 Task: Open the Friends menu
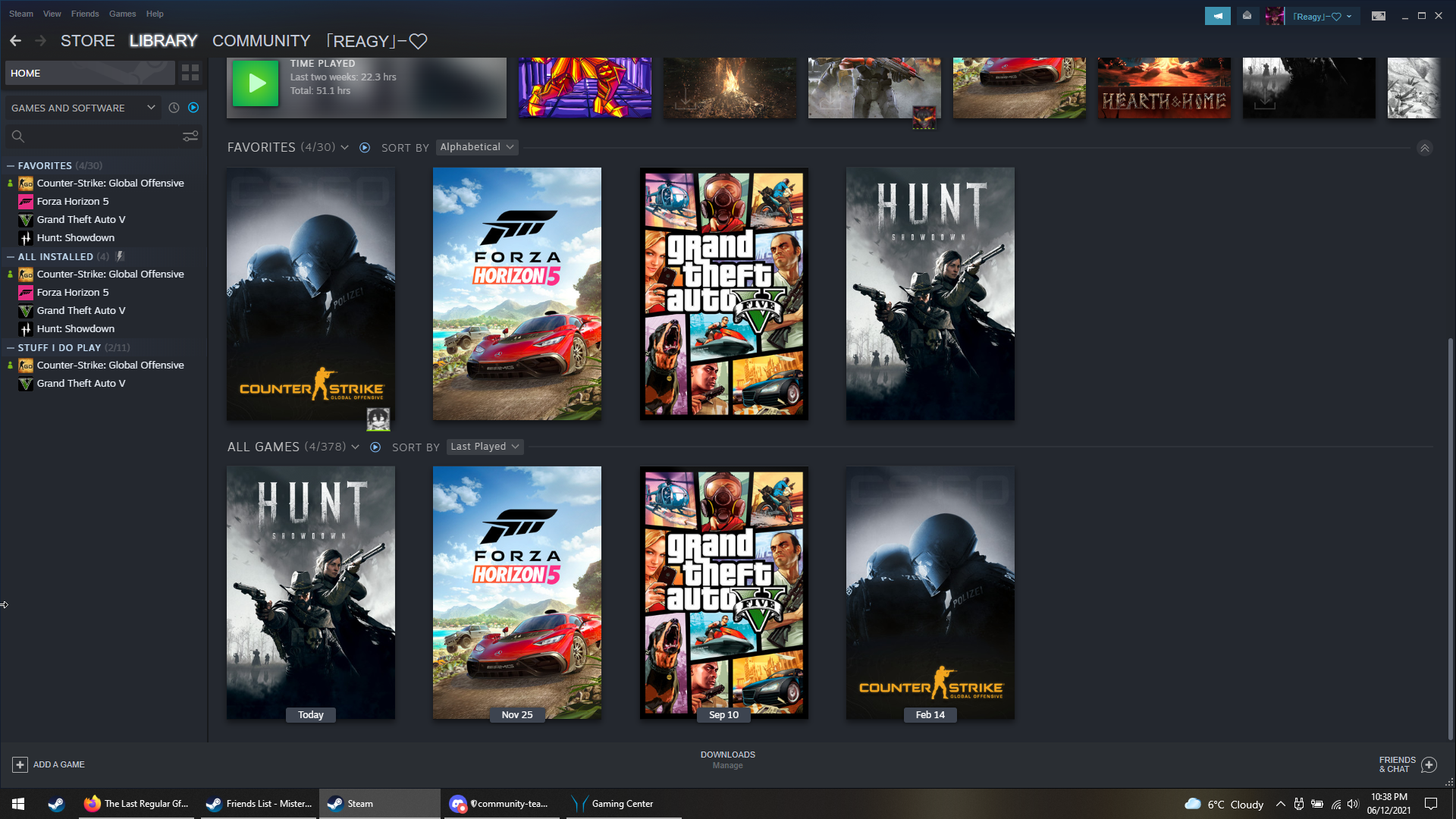[85, 14]
